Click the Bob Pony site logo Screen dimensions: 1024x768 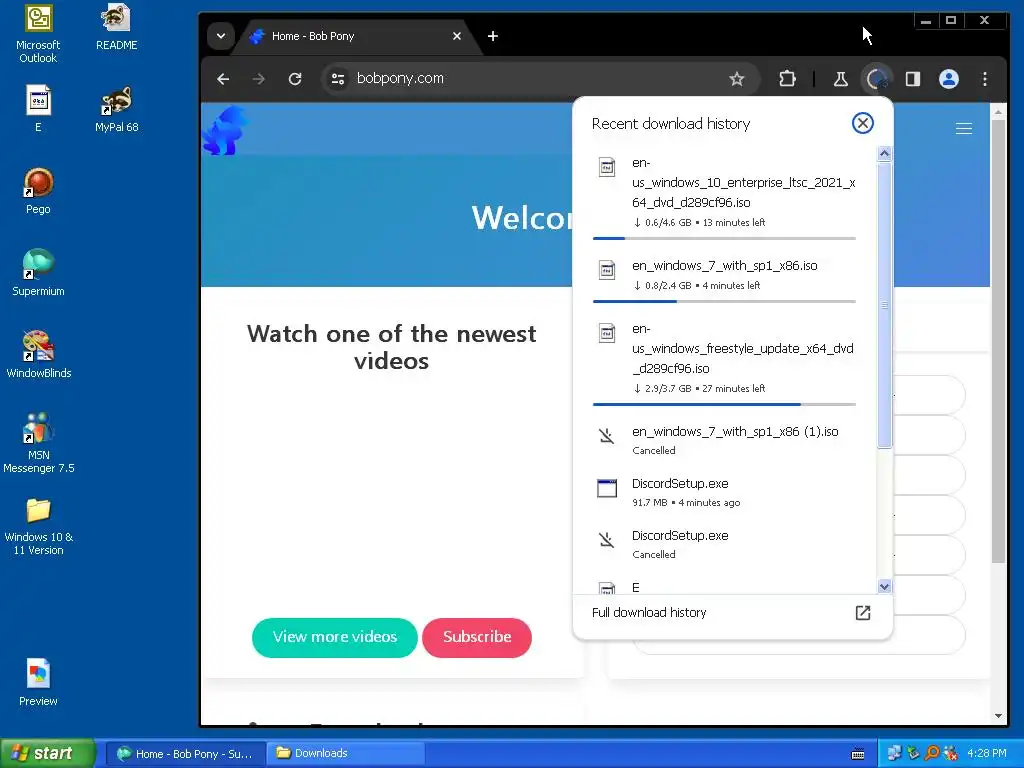225,131
